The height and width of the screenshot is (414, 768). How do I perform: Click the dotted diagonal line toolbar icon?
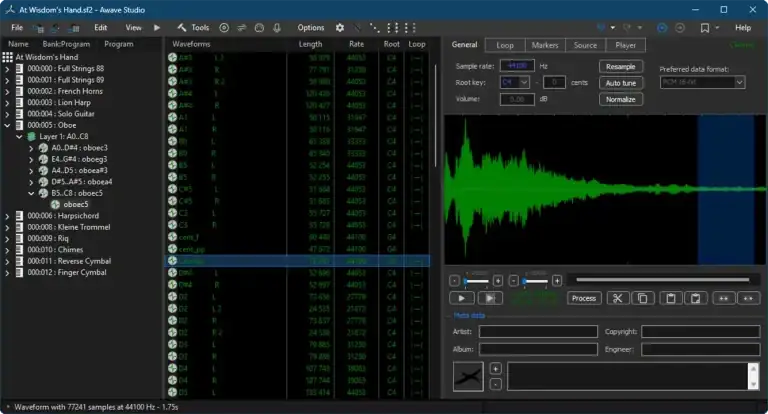375,28
